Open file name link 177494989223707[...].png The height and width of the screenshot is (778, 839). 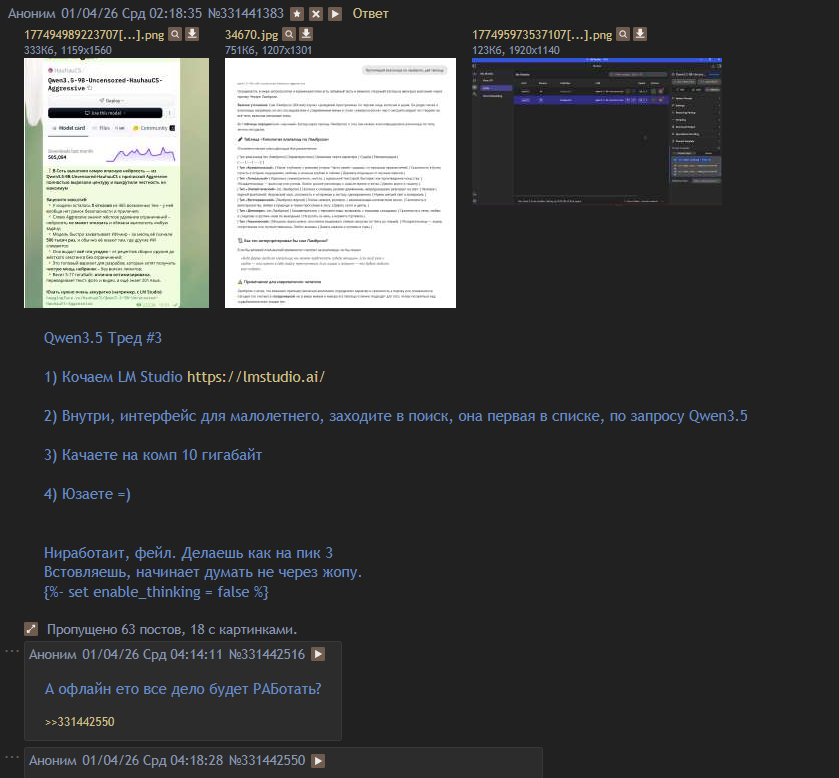pyautogui.click(x=94, y=35)
